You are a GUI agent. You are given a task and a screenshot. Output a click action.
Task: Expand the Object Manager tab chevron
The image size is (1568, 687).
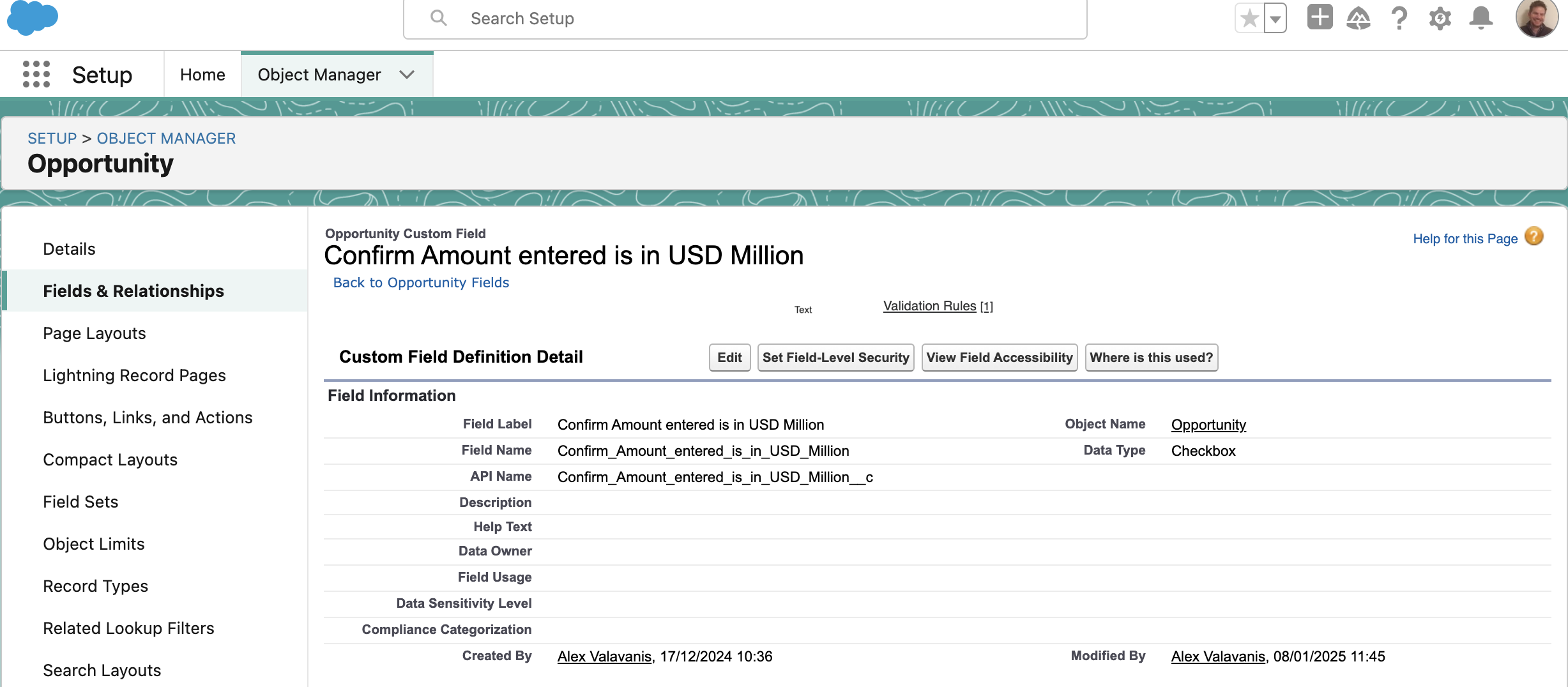[407, 75]
